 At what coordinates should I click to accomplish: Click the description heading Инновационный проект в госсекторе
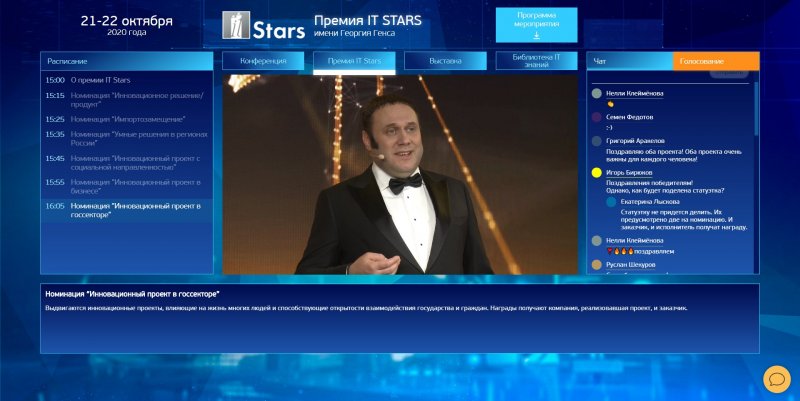click(132, 294)
